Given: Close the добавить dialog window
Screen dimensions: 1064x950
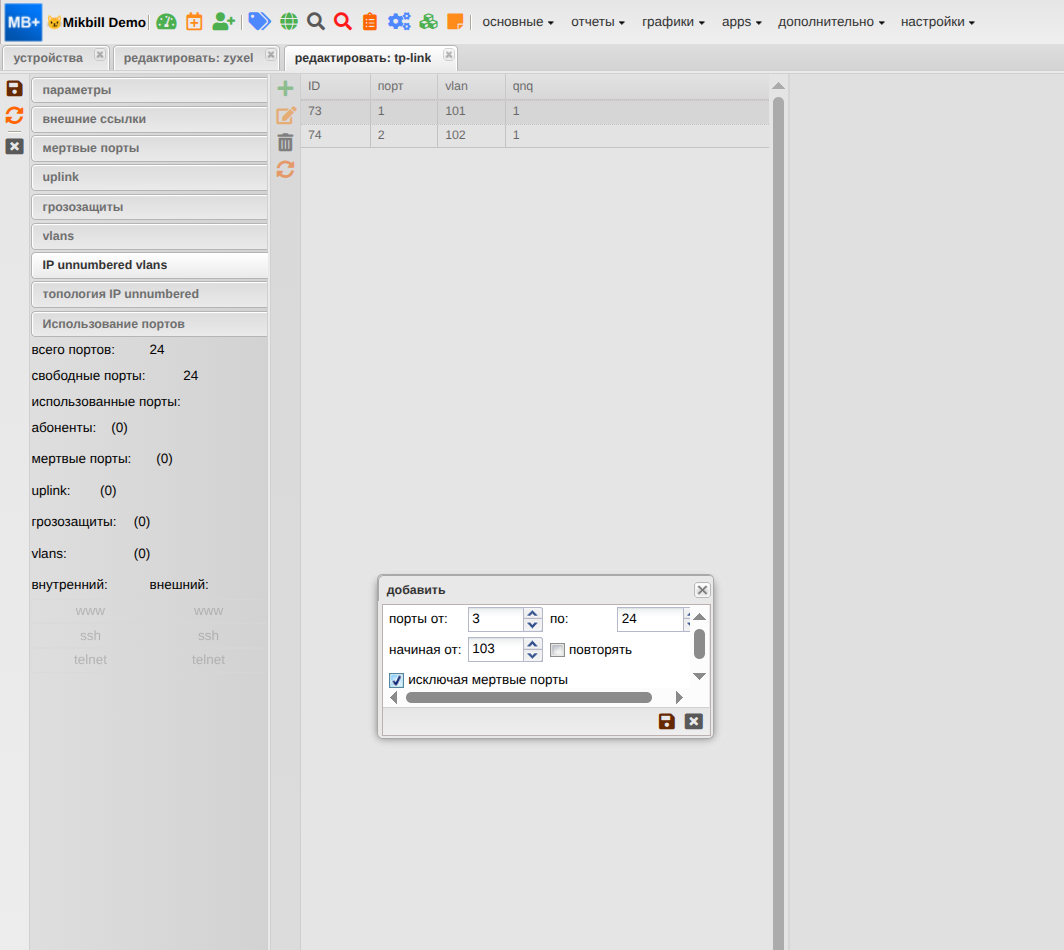Looking at the screenshot, I should click(702, 590).
